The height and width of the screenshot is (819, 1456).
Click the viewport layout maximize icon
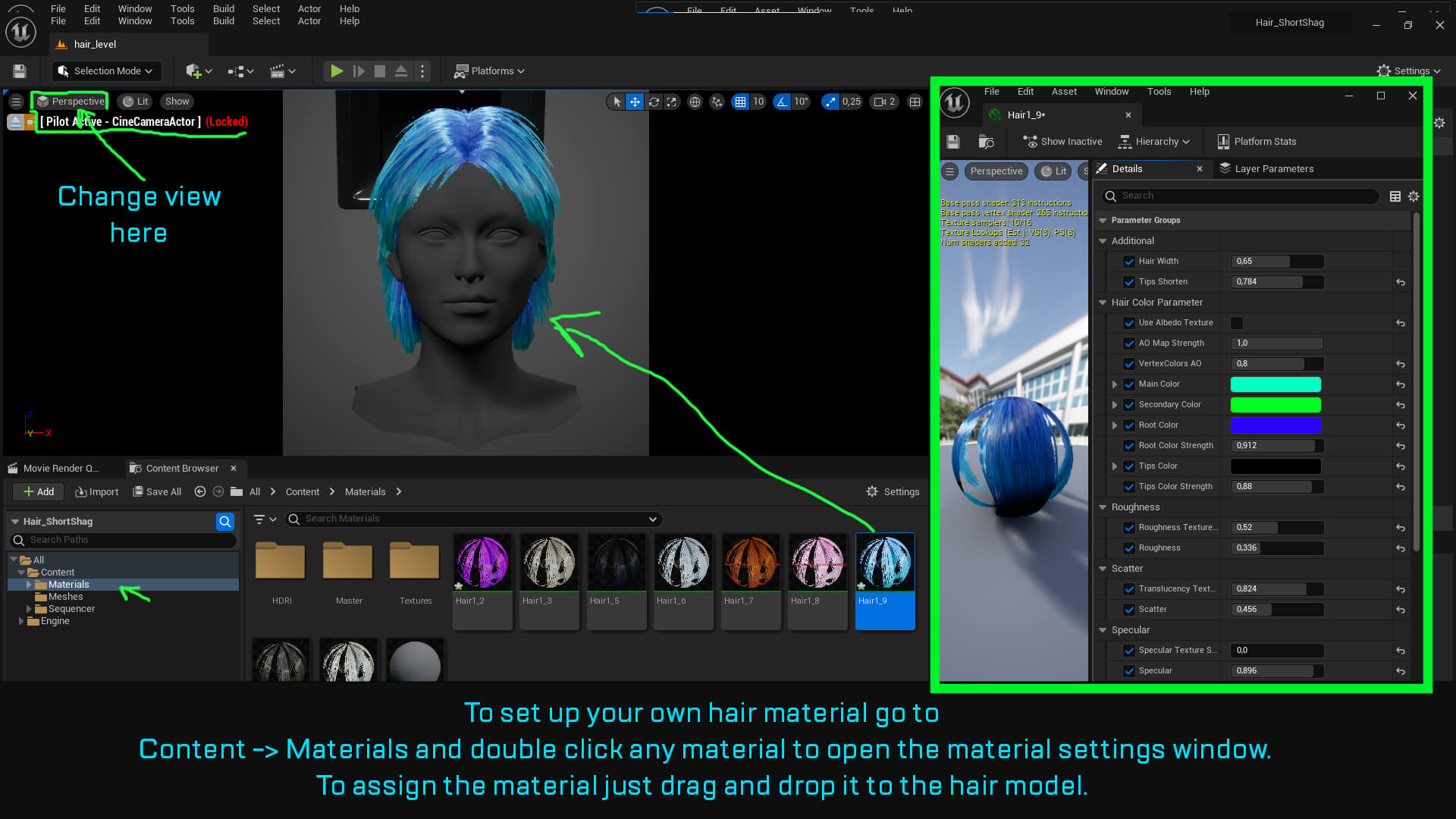coord(915,102)
